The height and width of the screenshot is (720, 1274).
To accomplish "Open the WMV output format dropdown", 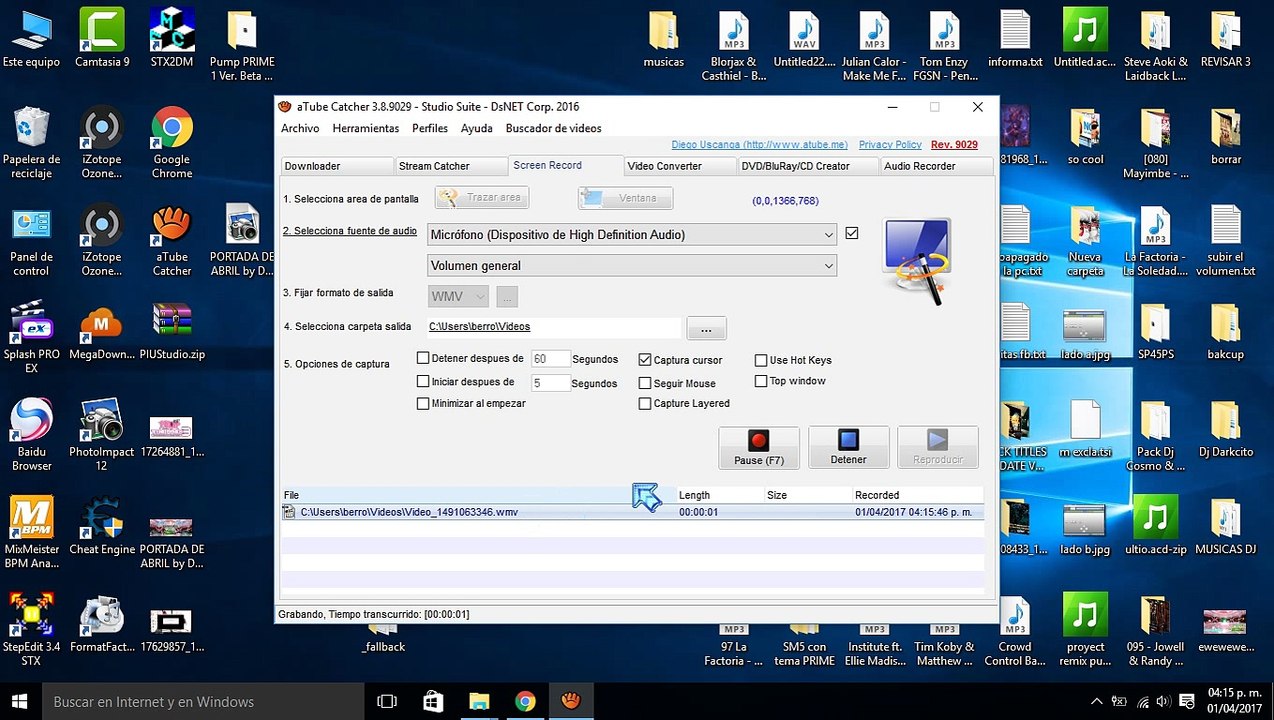I will pos(459,296).
